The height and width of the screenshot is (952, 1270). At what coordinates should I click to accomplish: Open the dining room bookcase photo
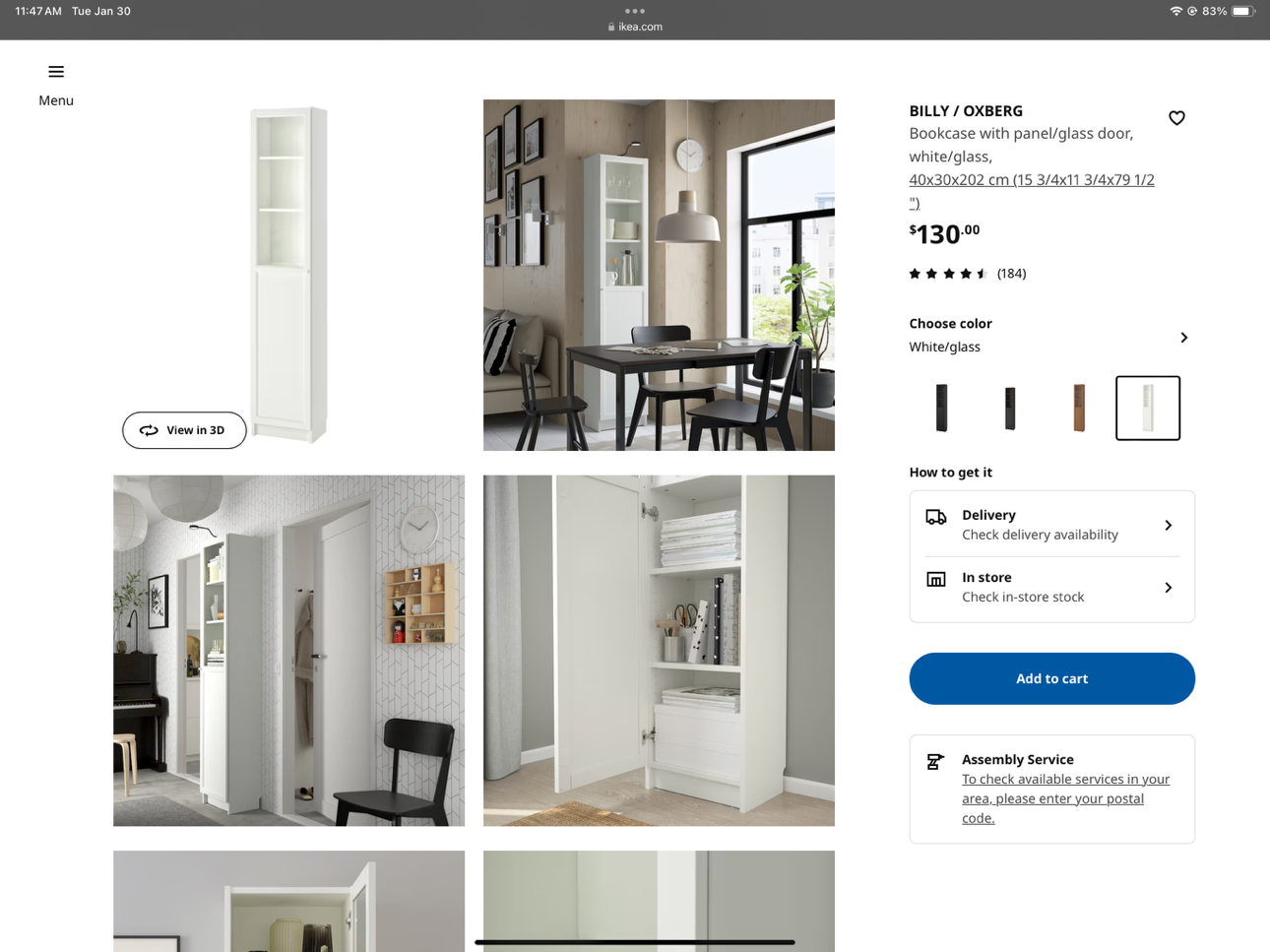[x=659, y=275]
